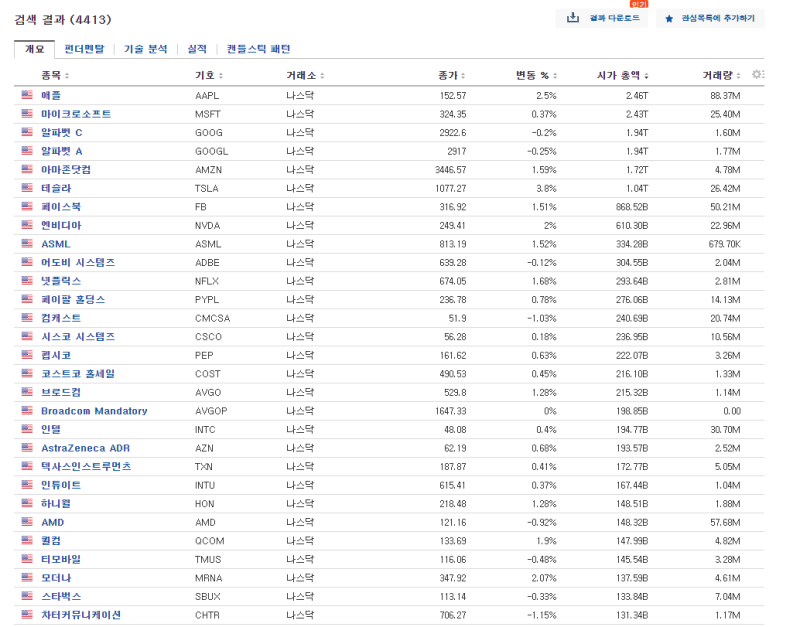Open the 컴캐스트 stock link
The image size is (800, 627).
pos(61,318)
